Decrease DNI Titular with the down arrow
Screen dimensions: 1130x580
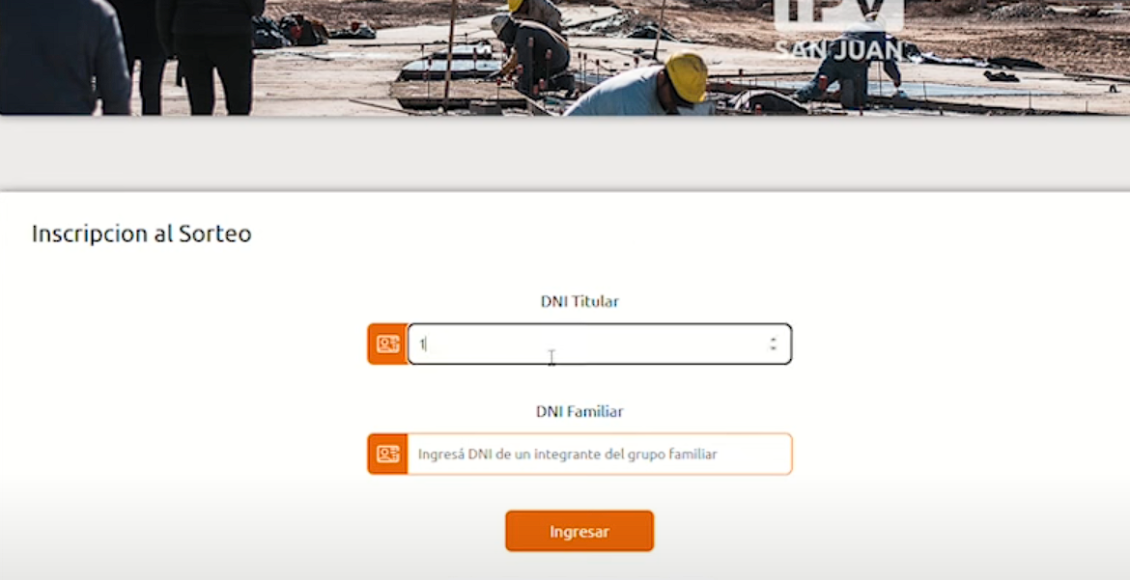pyautogui.click(x=773, y=349)
